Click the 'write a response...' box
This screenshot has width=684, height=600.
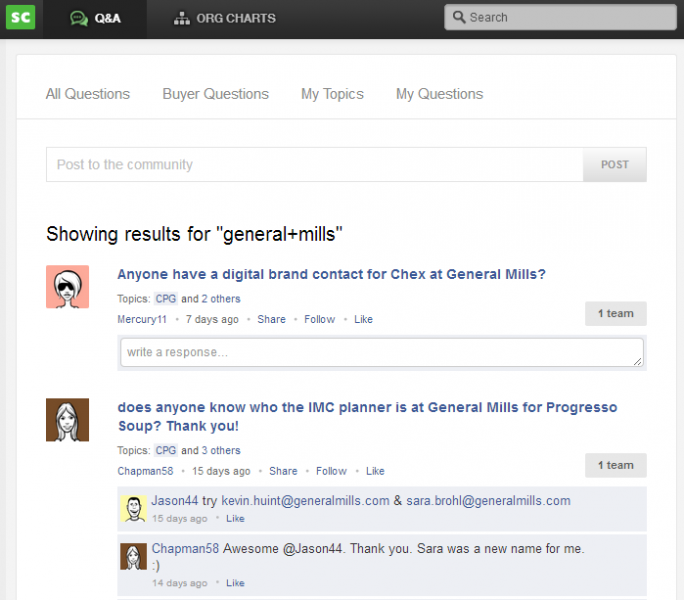tap(382, 353)
